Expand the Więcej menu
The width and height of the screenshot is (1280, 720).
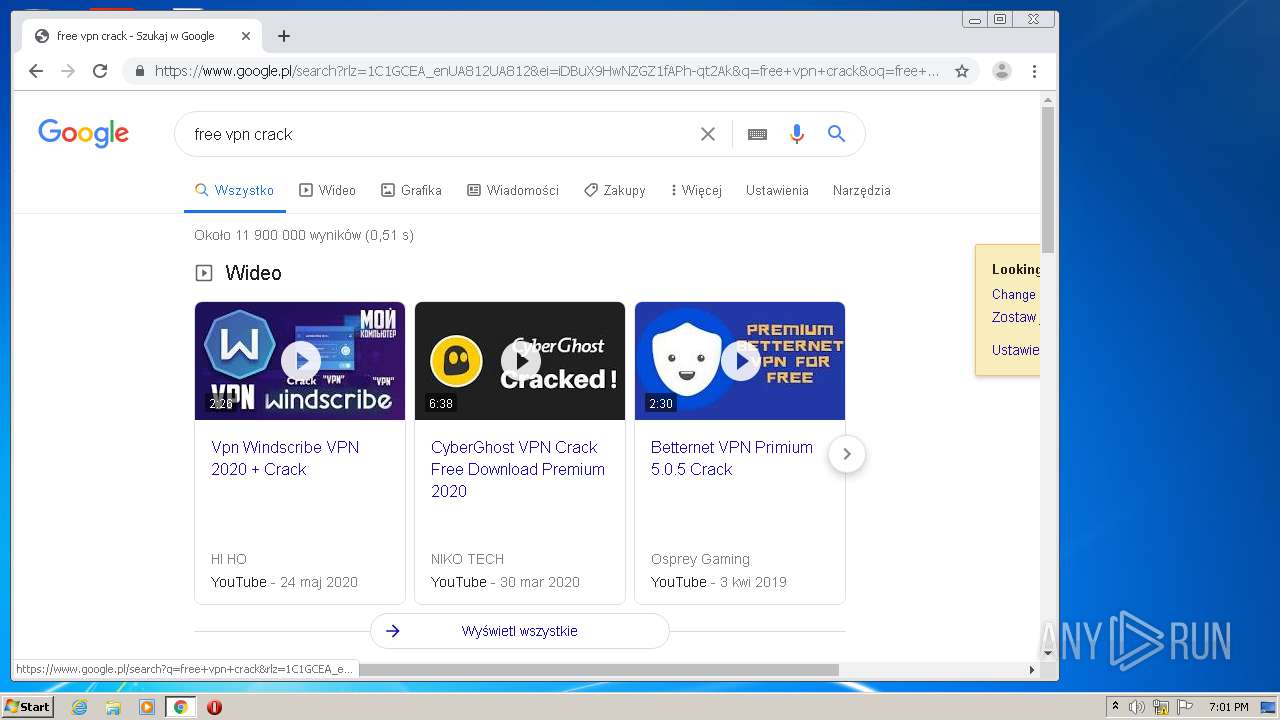[696, 190]
